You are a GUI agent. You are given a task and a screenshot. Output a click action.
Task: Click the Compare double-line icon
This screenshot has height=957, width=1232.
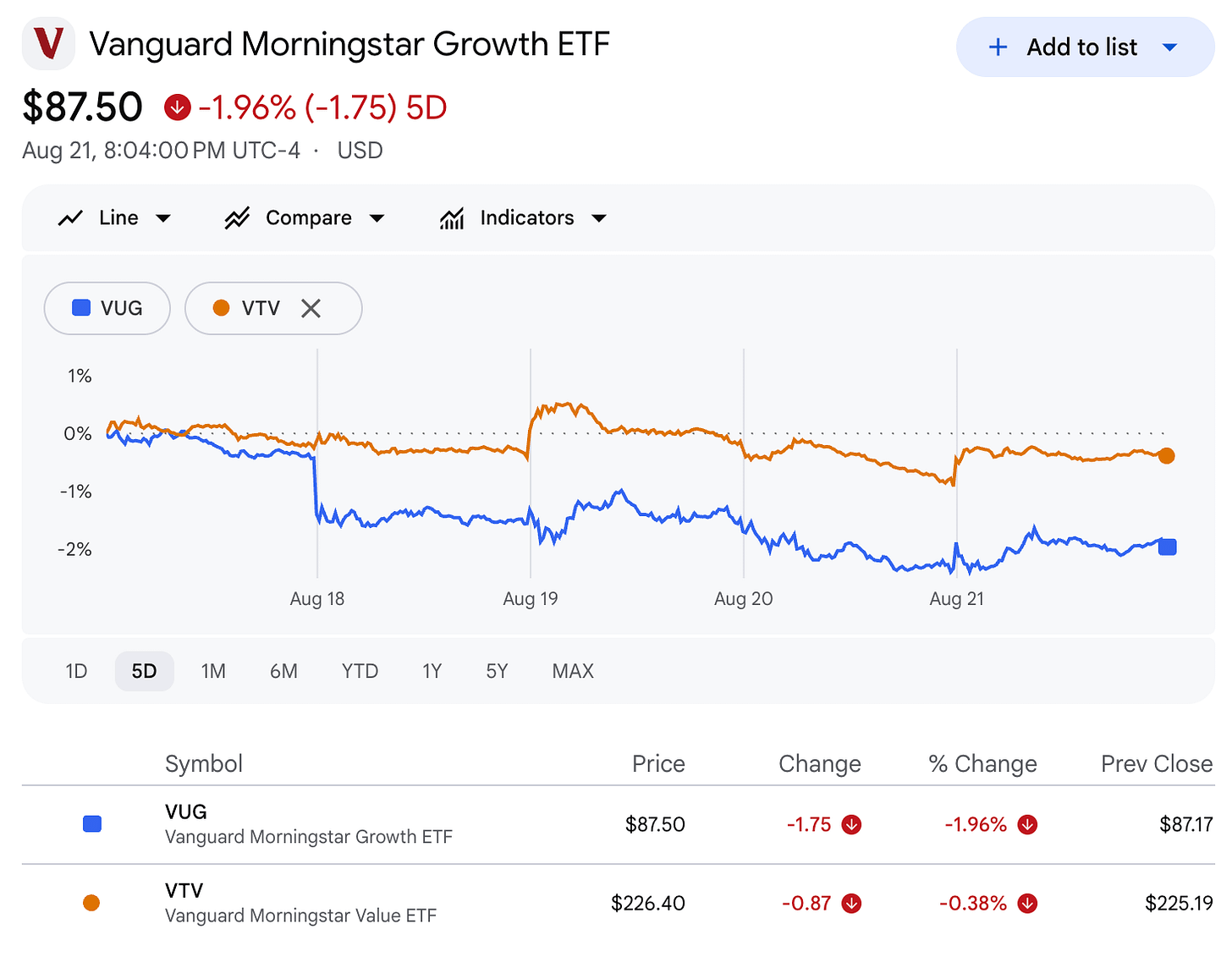point(237,218)
